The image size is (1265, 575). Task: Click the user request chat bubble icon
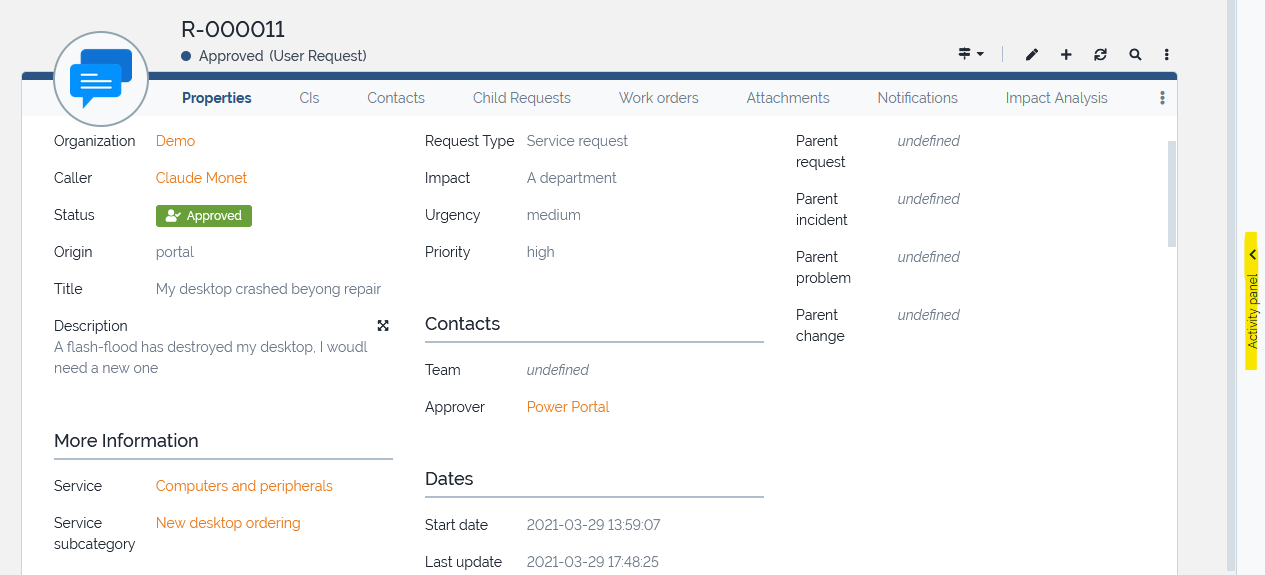[x=101, y=78]
